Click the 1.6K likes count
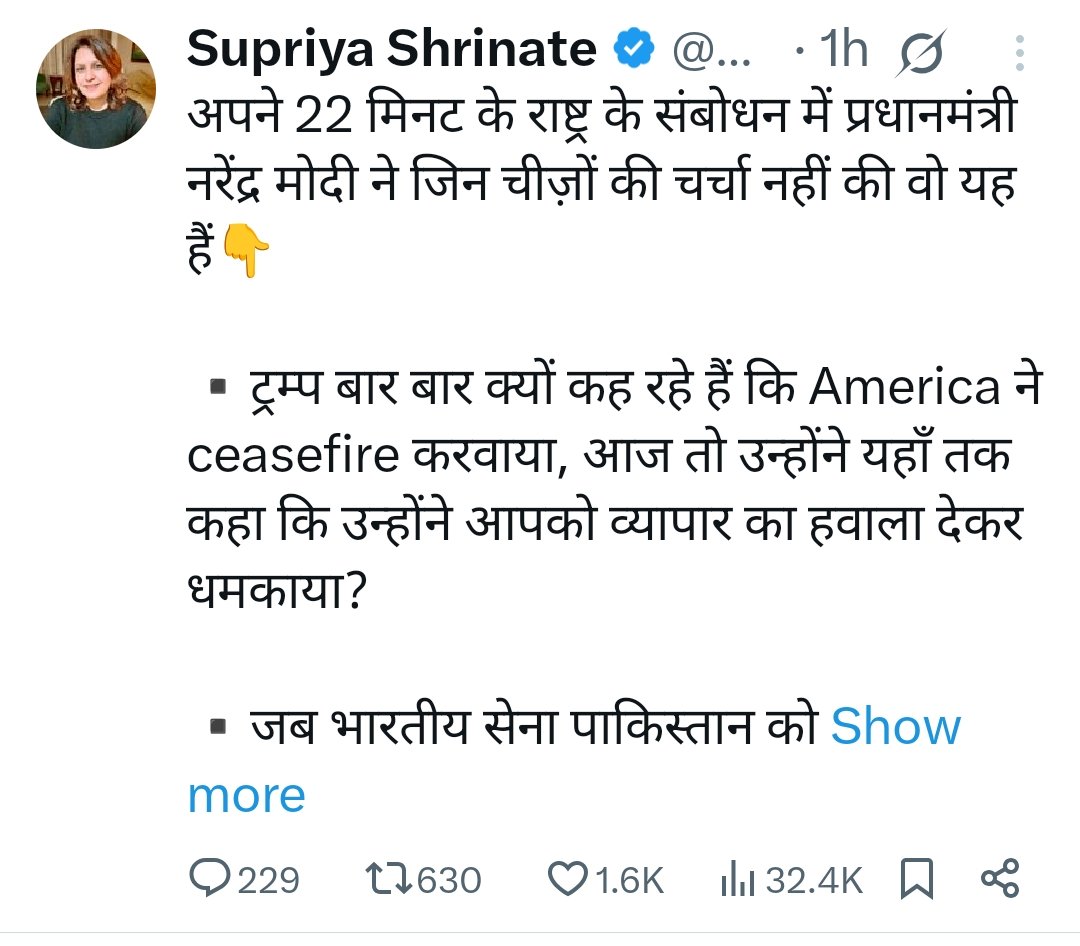The width and height of the screenshot is (1080, 946). 629,880
